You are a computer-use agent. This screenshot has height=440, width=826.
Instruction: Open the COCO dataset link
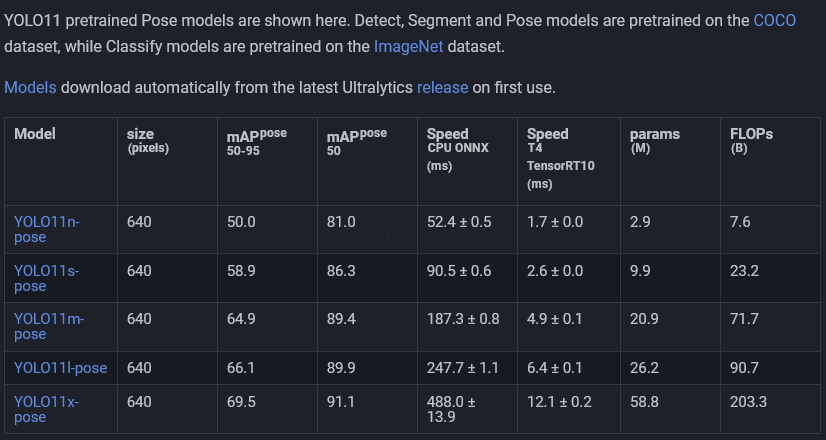point(774,21)
